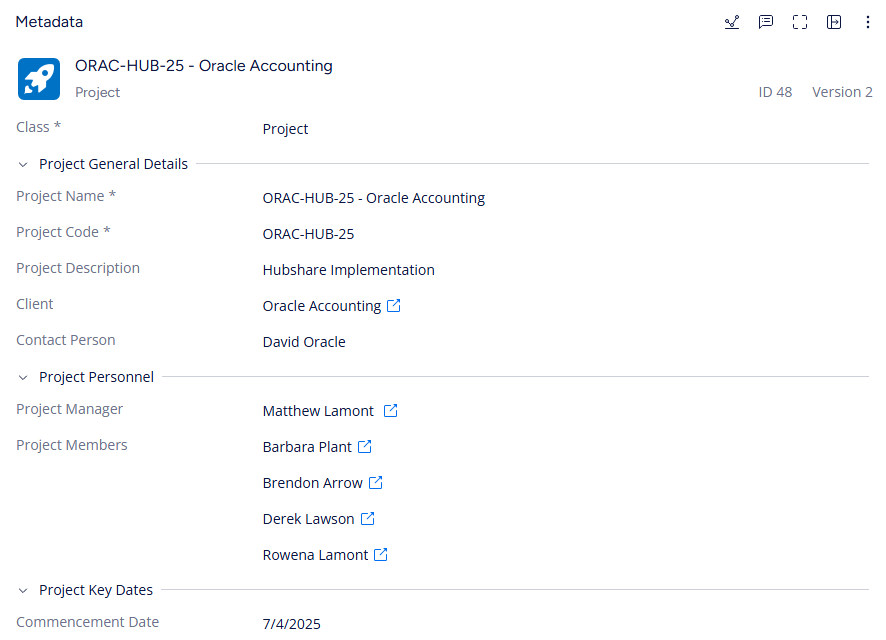Viewport: 886px width, 640px height.
Task: Open the workflow icon in Metadata header
Action: point(732,22)
